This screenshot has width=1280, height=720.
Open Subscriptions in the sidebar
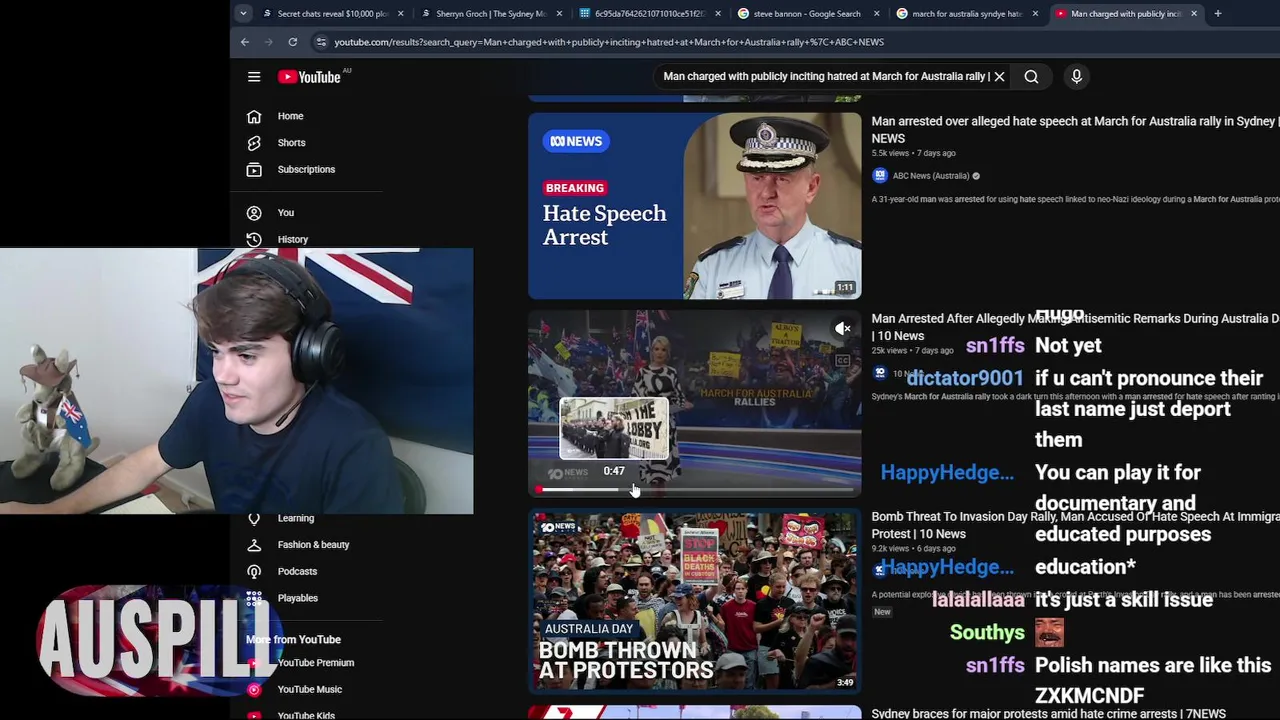click(x=306, y=169)
